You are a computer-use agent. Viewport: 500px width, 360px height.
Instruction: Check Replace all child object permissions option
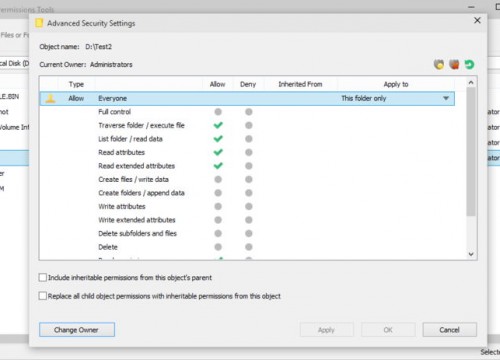[43, 296]
